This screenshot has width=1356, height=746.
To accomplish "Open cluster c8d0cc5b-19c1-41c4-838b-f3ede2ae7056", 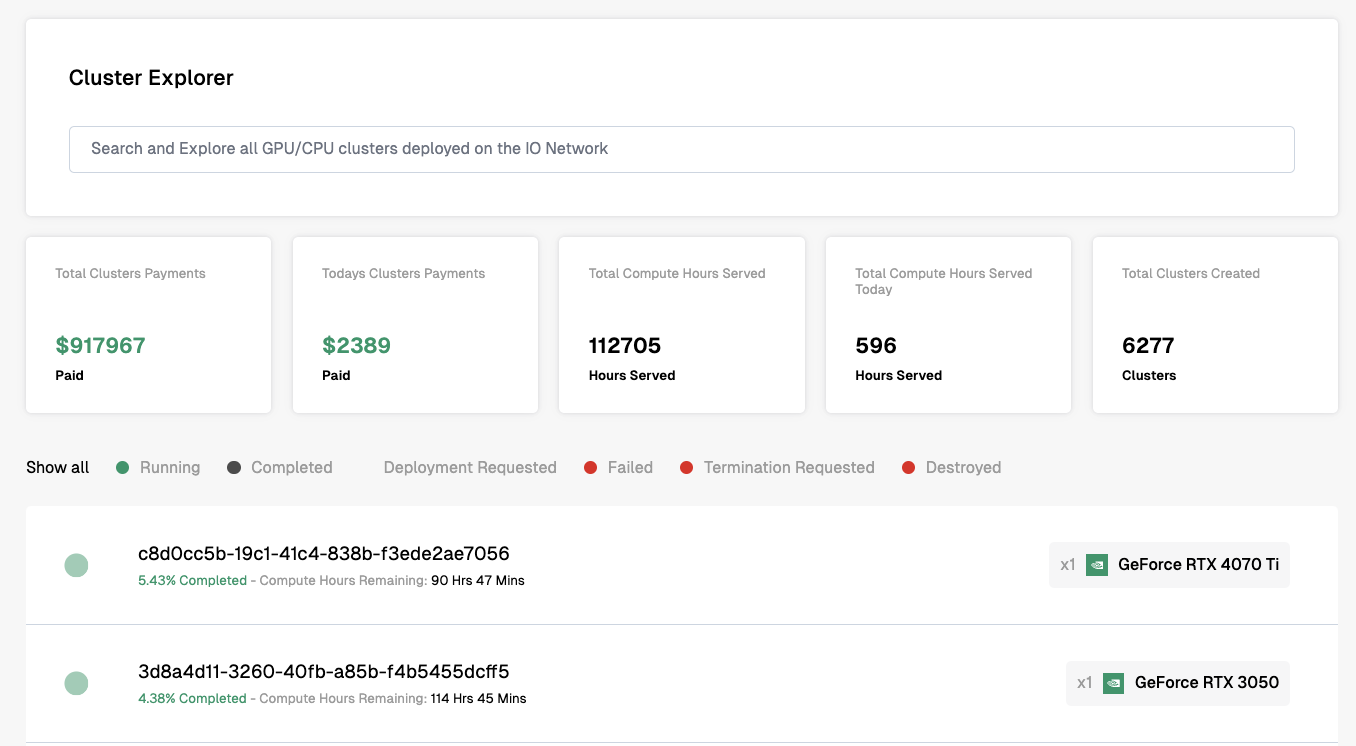I will pyautogui.click(x=324, y=553).
